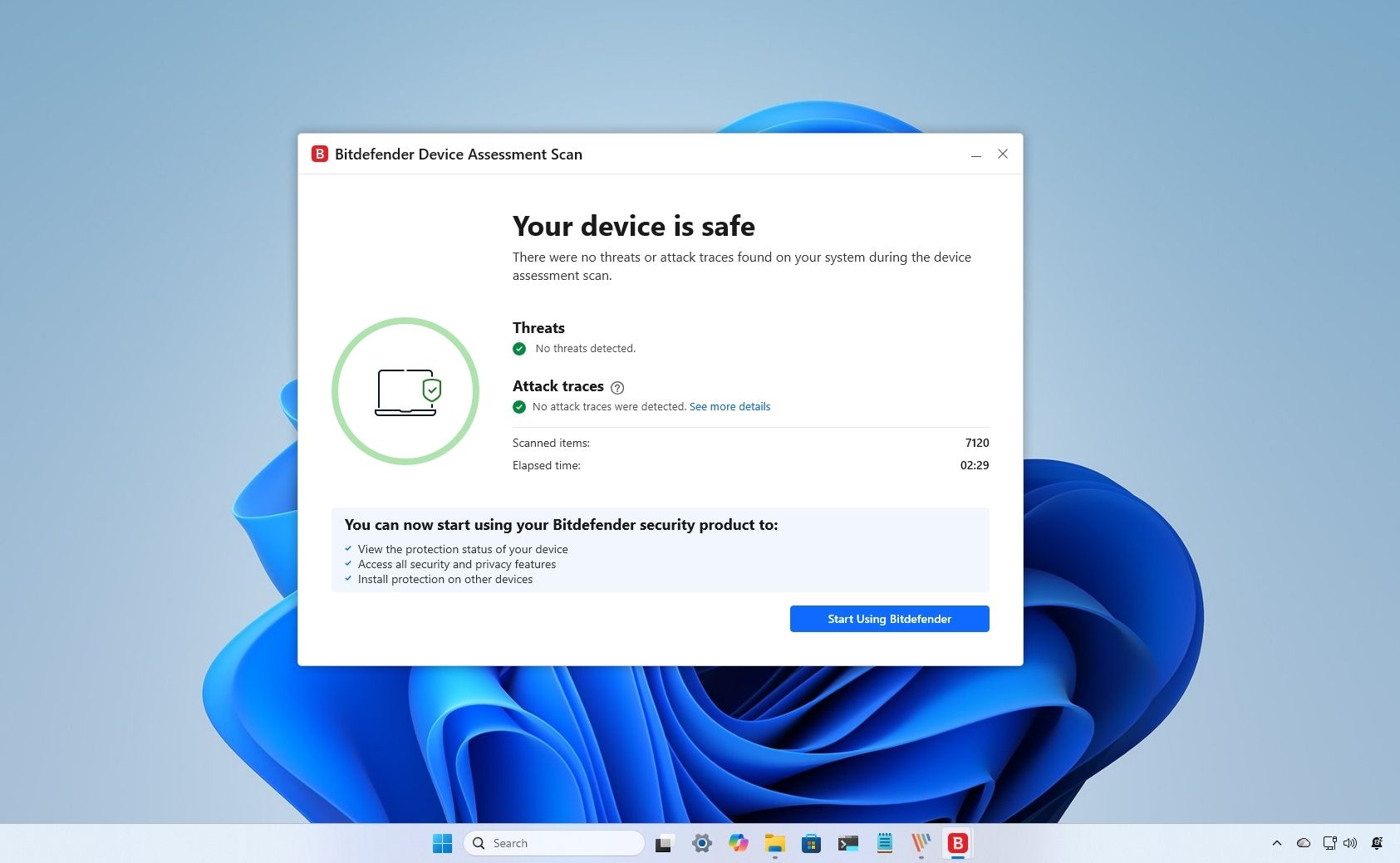Click the elapsed time value 02:29
This screenshot has width=1400, height=863.
click(x=975, y=466)
